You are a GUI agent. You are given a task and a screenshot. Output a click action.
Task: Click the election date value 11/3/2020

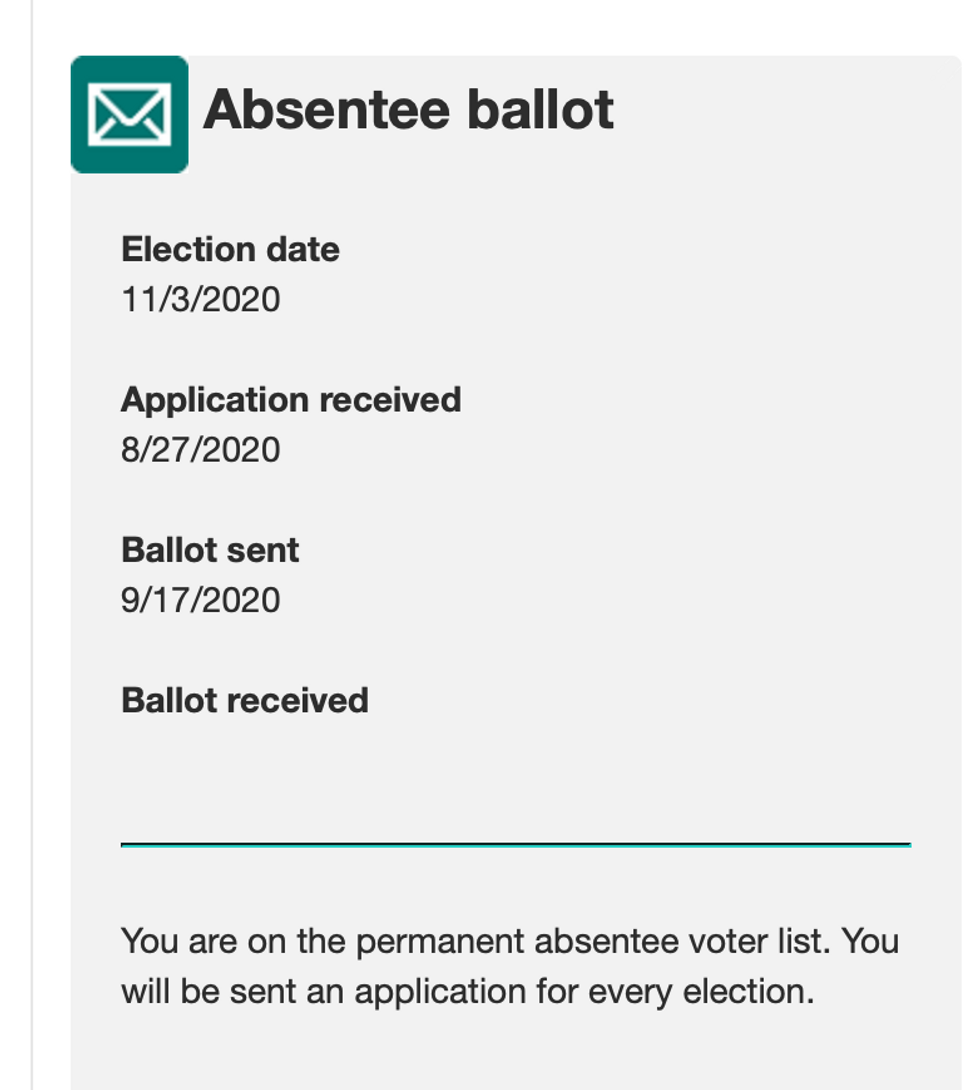point(200,299)
